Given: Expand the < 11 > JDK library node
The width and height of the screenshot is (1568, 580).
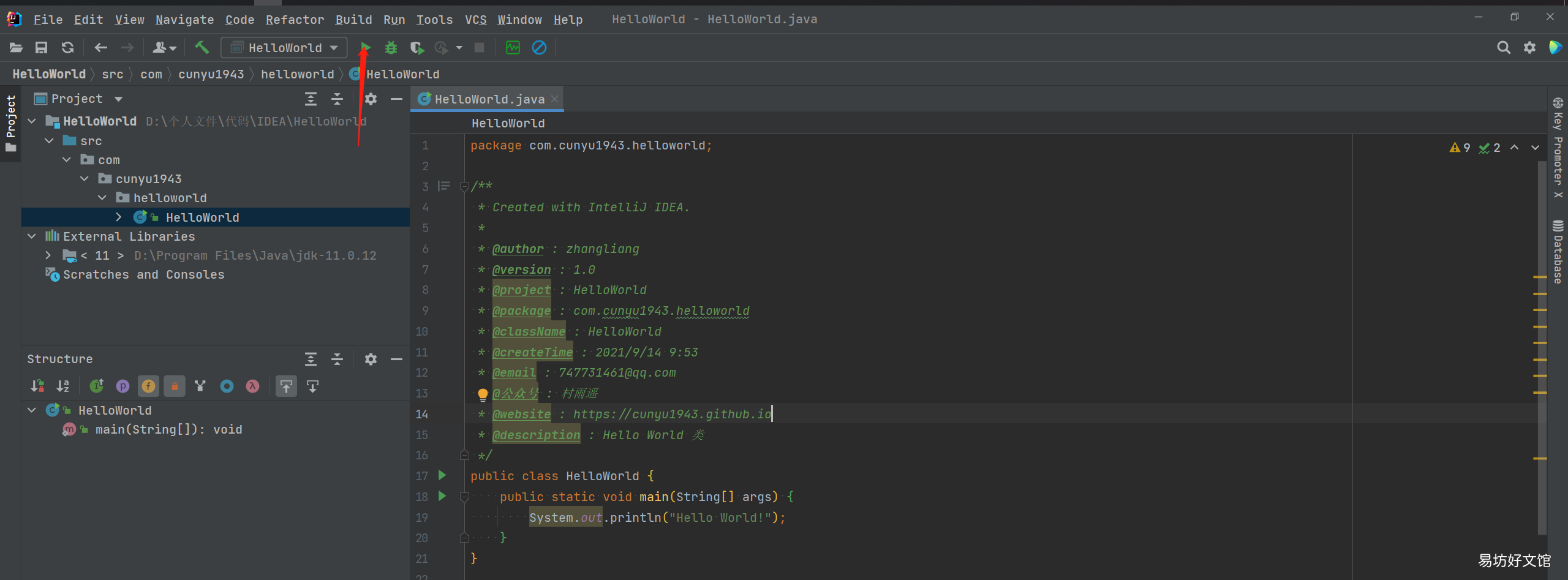Looking at the screenshot, I should [x=48, y=255].
